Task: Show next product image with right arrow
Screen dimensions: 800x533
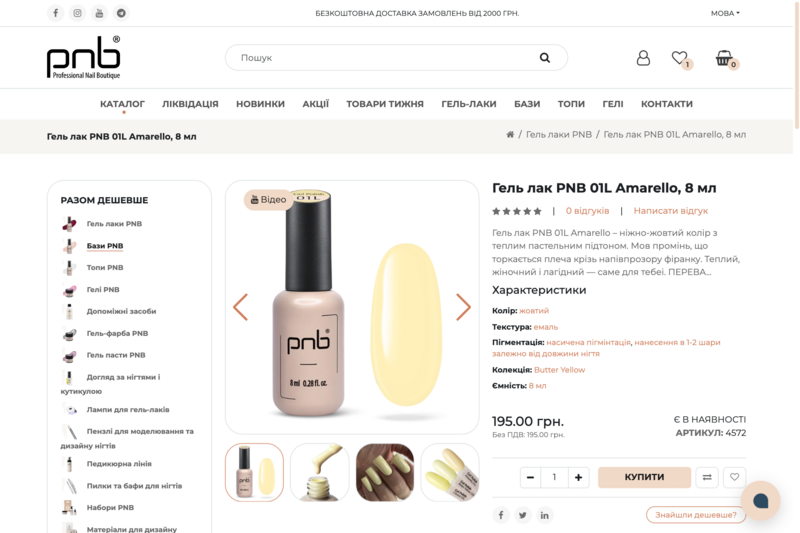Action: tap(463, 307)
